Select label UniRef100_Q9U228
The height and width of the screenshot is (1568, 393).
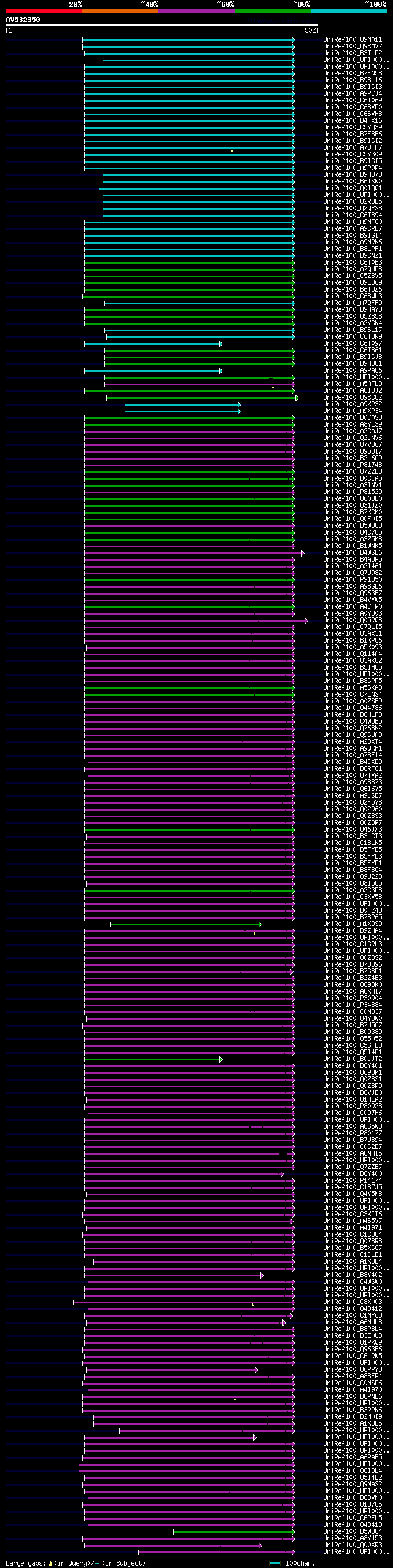352,877
